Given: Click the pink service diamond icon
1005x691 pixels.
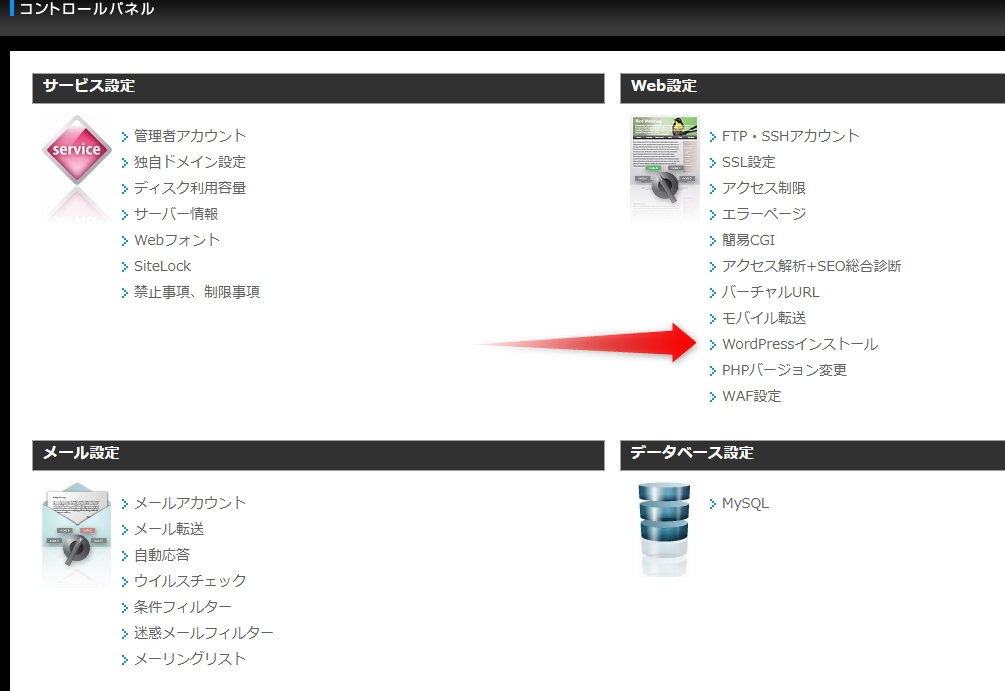Looking at the screenshot, I should pos(77,151).
